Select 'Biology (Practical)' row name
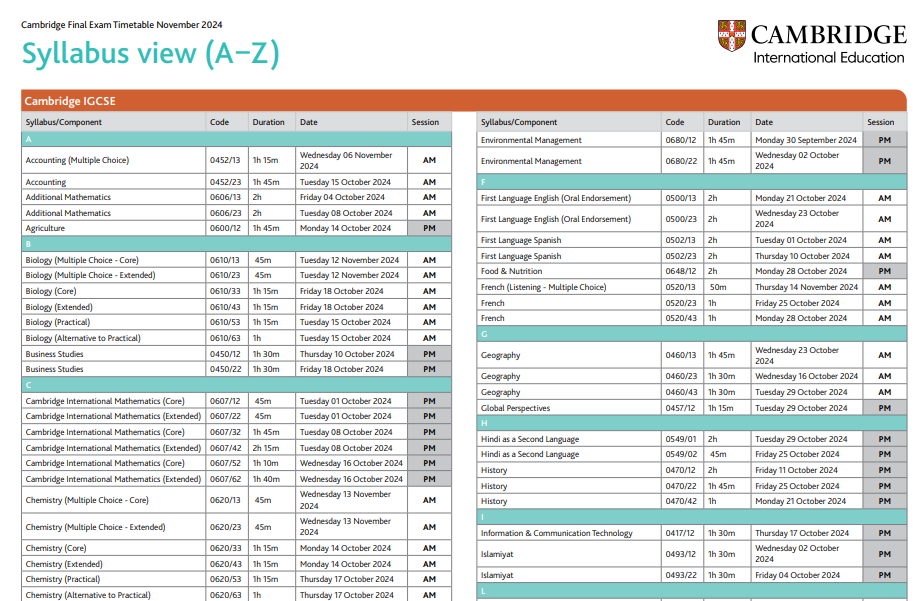The image size is (924, 601). click(58, 322)
